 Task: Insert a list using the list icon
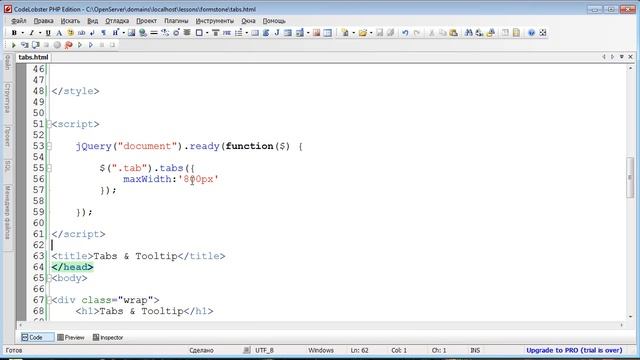239,33
